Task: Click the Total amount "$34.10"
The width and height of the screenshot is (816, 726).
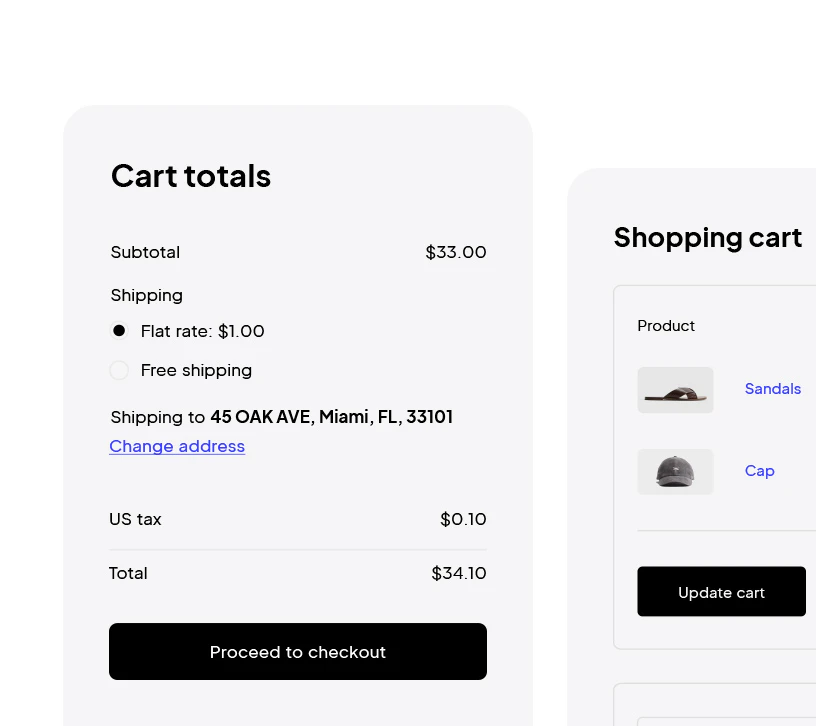Action: (459, 573)
